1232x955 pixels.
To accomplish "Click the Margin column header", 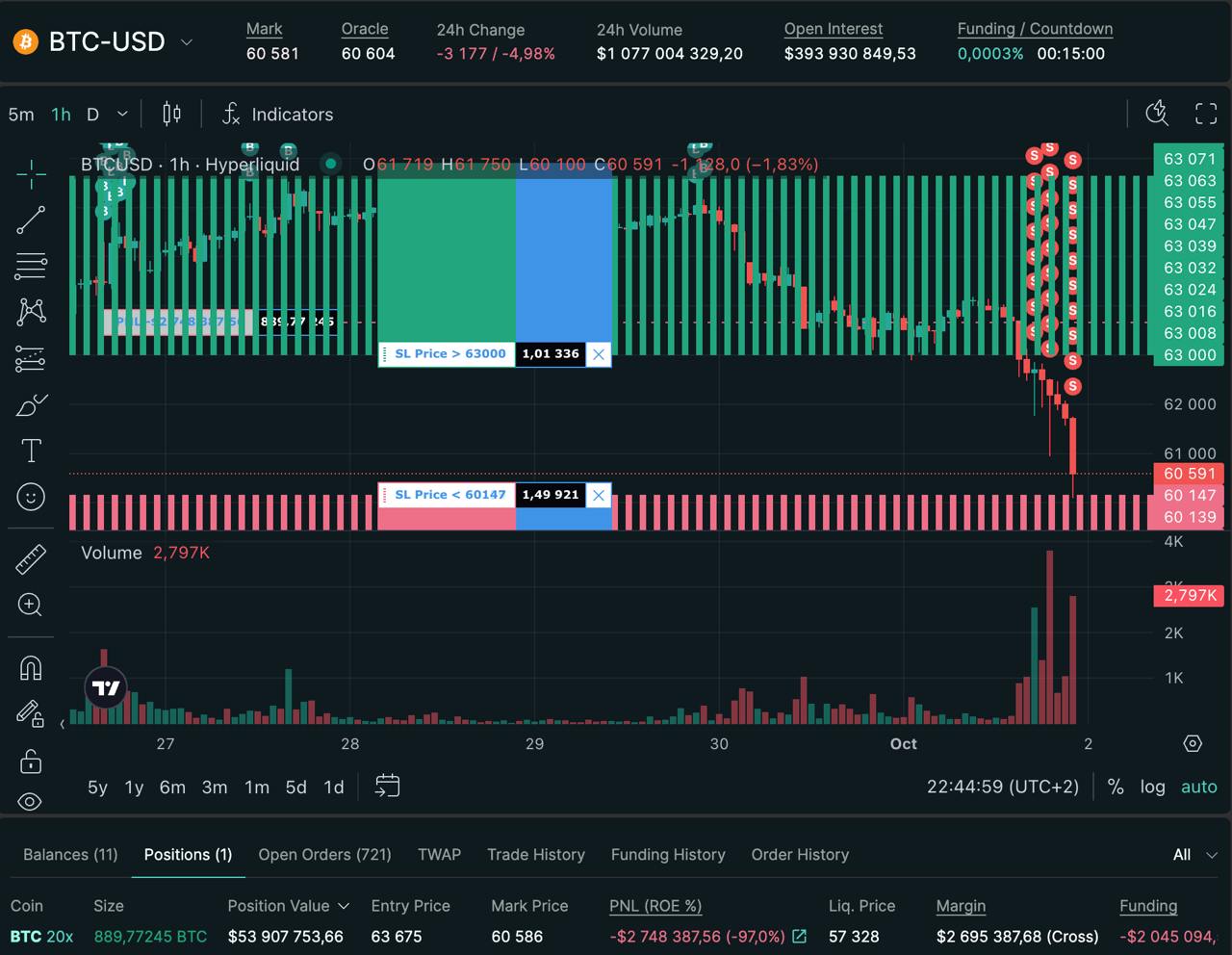I will click(x=961, y=906).
